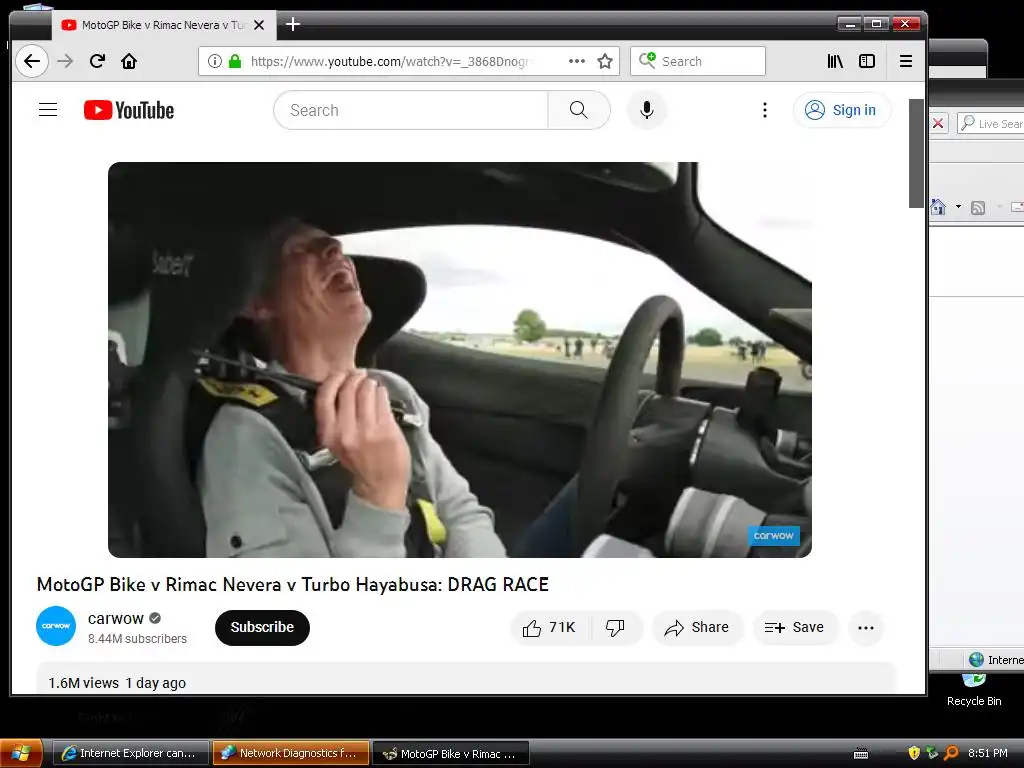Screen dimensions: 1024x768
Task: Switch to MotoGP Bike v Rimac taskbar button
Action: (451, 754)
